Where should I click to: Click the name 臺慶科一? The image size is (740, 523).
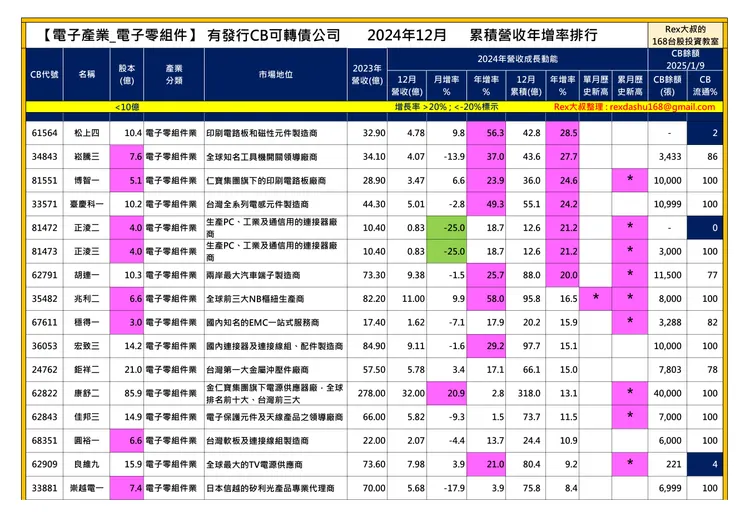pyautogui.click(x=87, y=204)
